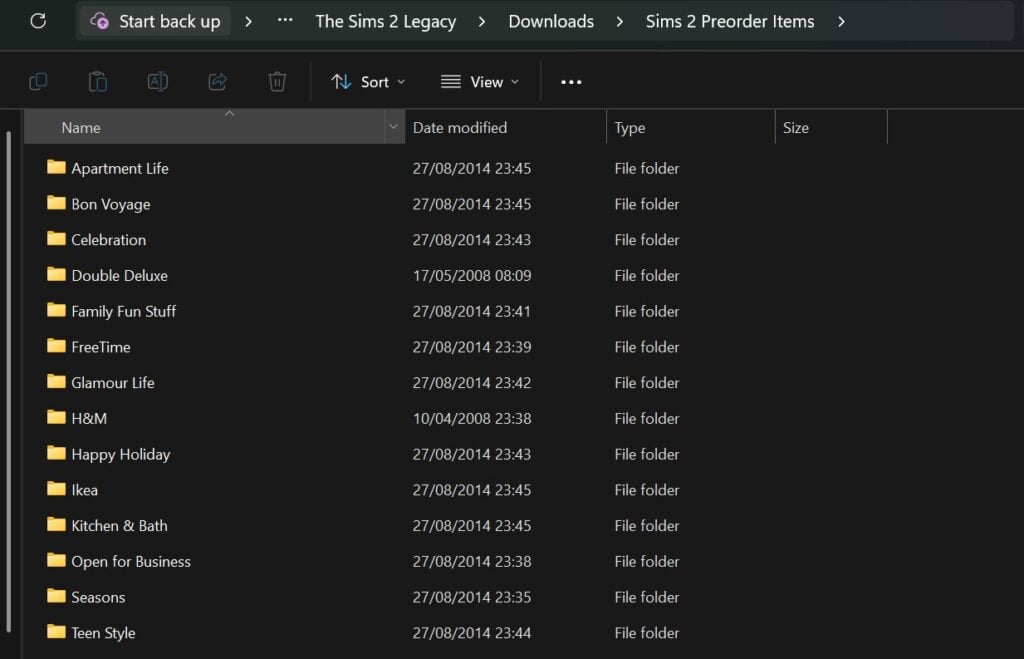The height and width of the screenshot is (659, 1024).
Task: Select the Bon Voyage folder name
Action: (x=110, y=204)
